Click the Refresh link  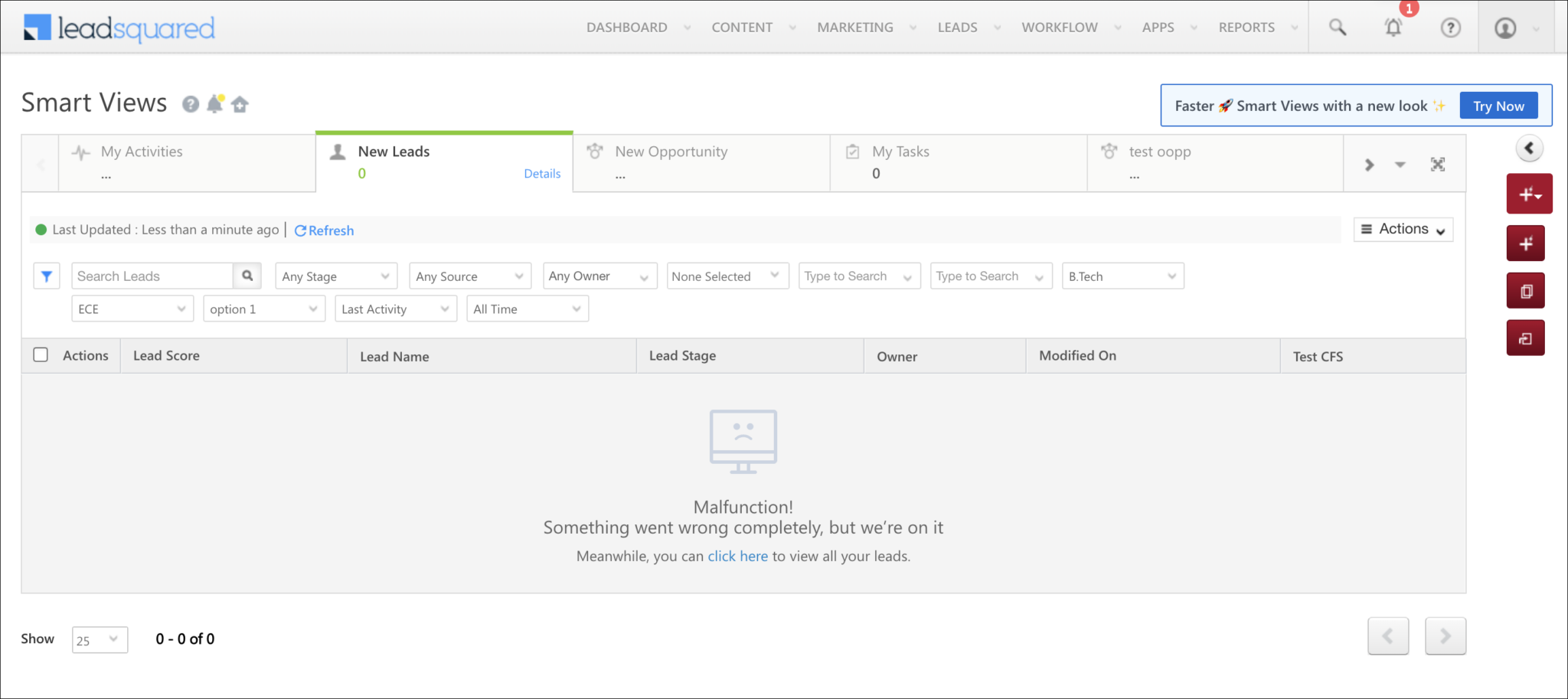(324, 230)
